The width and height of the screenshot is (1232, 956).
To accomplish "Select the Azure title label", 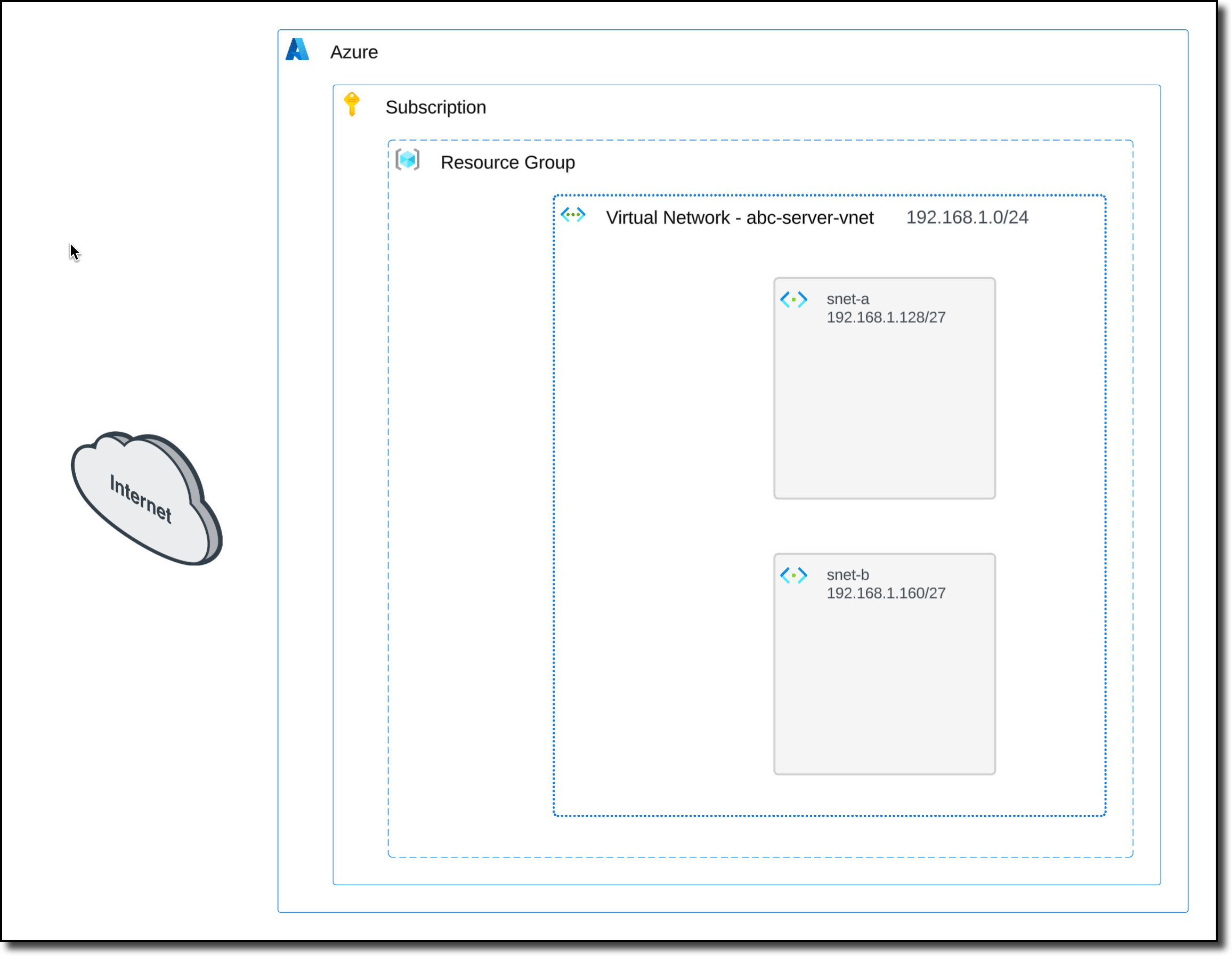I will 354,52.
